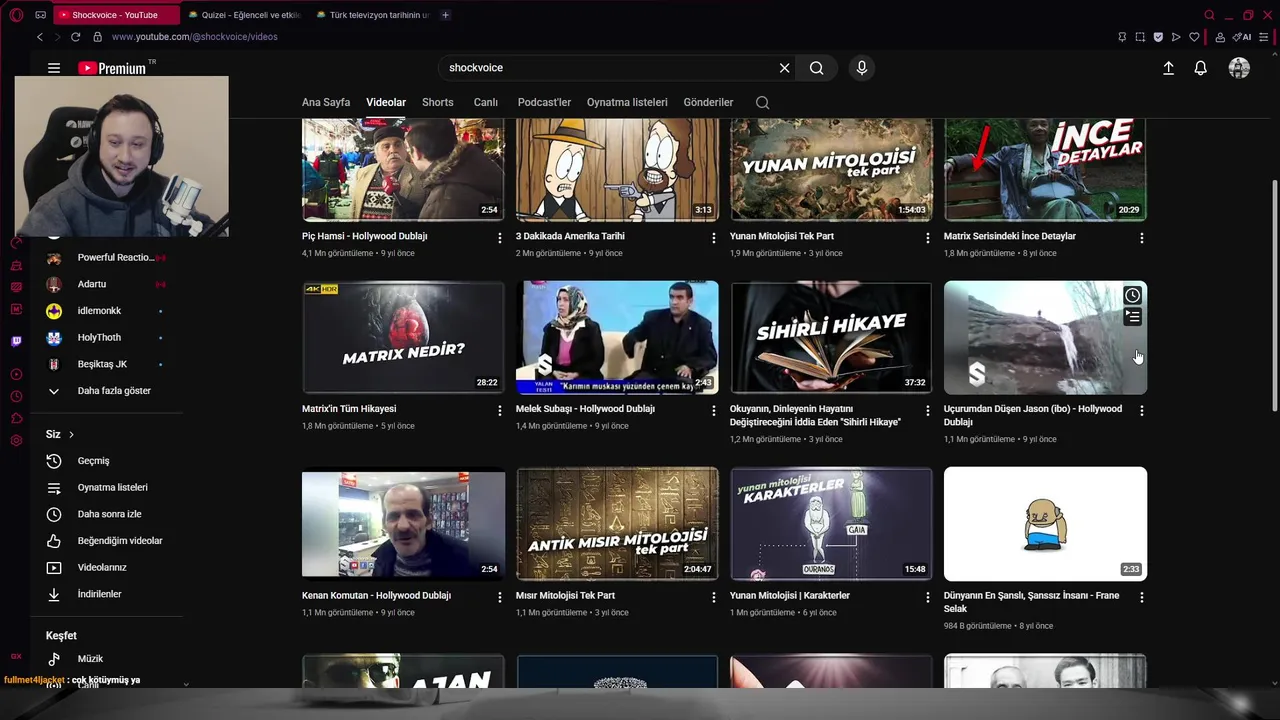
Task: Switch to Ana Sayfa channel tab
Action: pos(326,102)
